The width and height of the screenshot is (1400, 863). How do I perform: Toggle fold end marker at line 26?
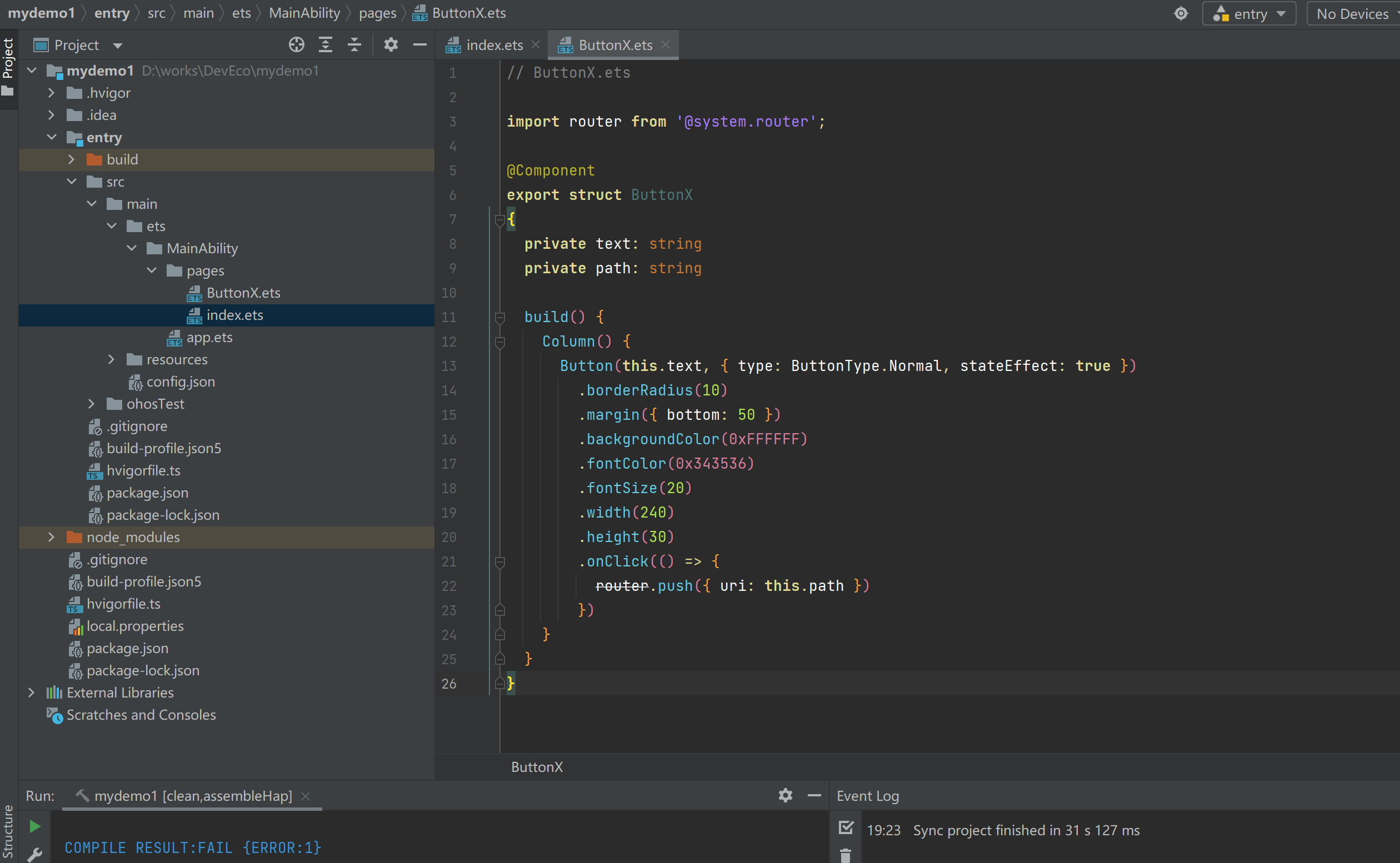pos(499,683)
